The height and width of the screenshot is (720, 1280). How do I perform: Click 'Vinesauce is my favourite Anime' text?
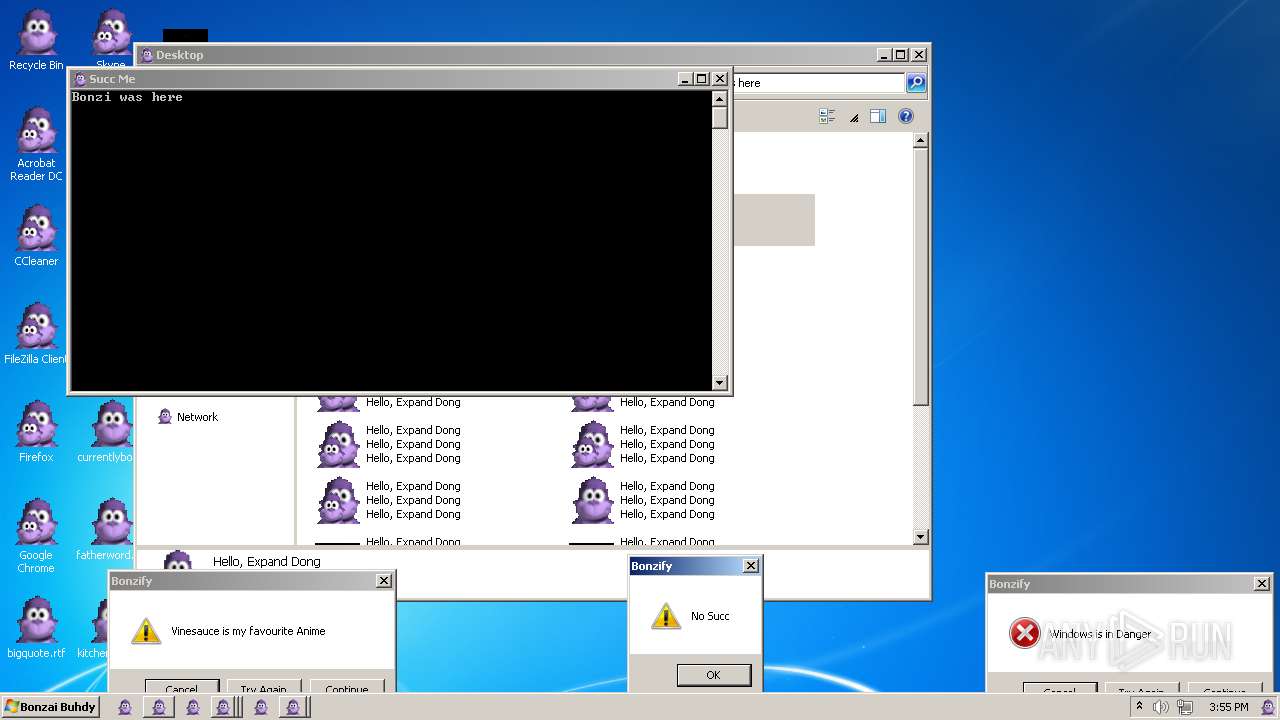(x=248, y=631)
